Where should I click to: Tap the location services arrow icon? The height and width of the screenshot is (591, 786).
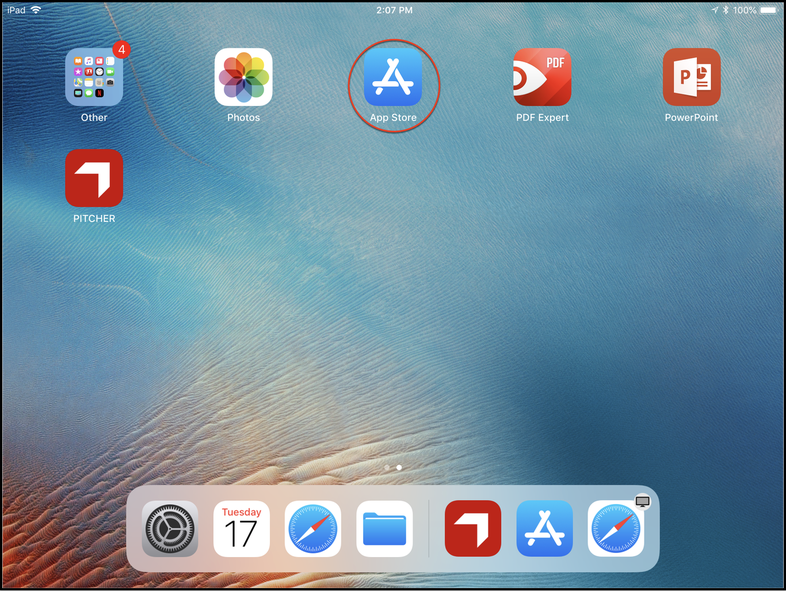714,9
